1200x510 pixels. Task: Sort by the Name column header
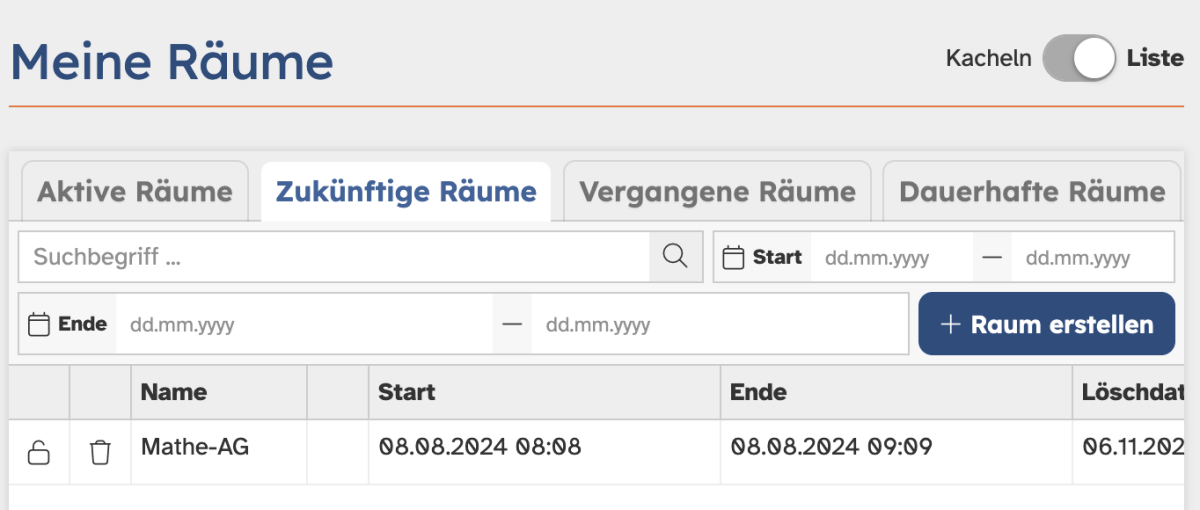(x=174, y=392)
